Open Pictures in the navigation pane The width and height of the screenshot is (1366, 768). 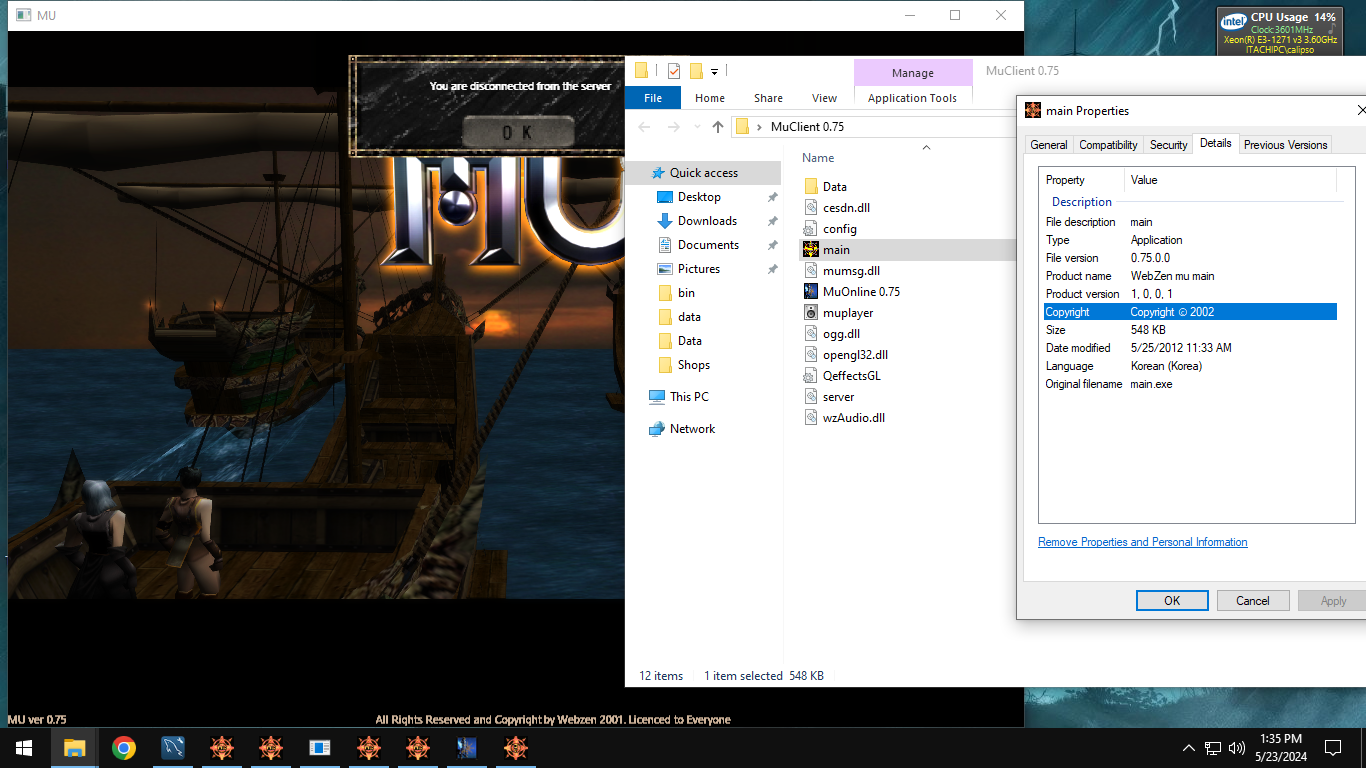[698, 269]
